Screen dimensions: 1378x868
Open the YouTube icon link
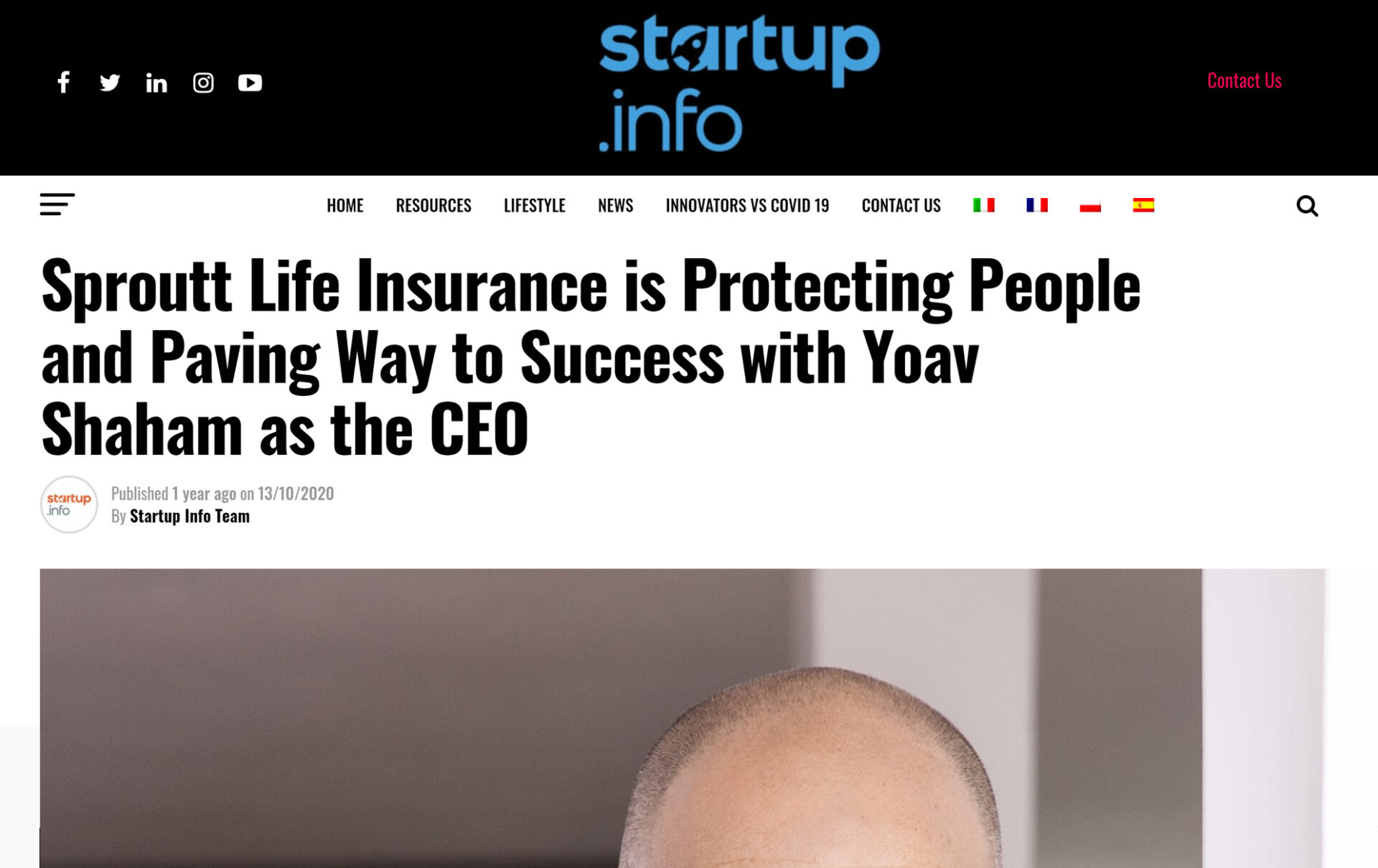click(250, 82)
